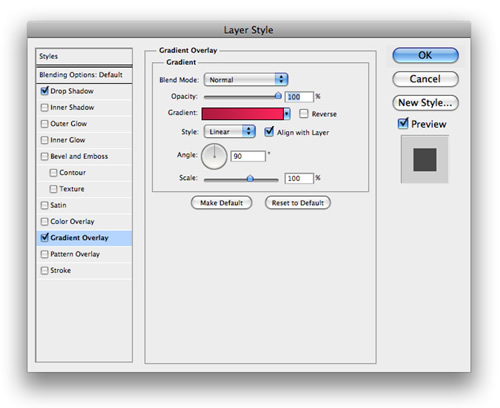Confirm with the OK button
The height and width of the screenshot is (408, 500).
425,55
